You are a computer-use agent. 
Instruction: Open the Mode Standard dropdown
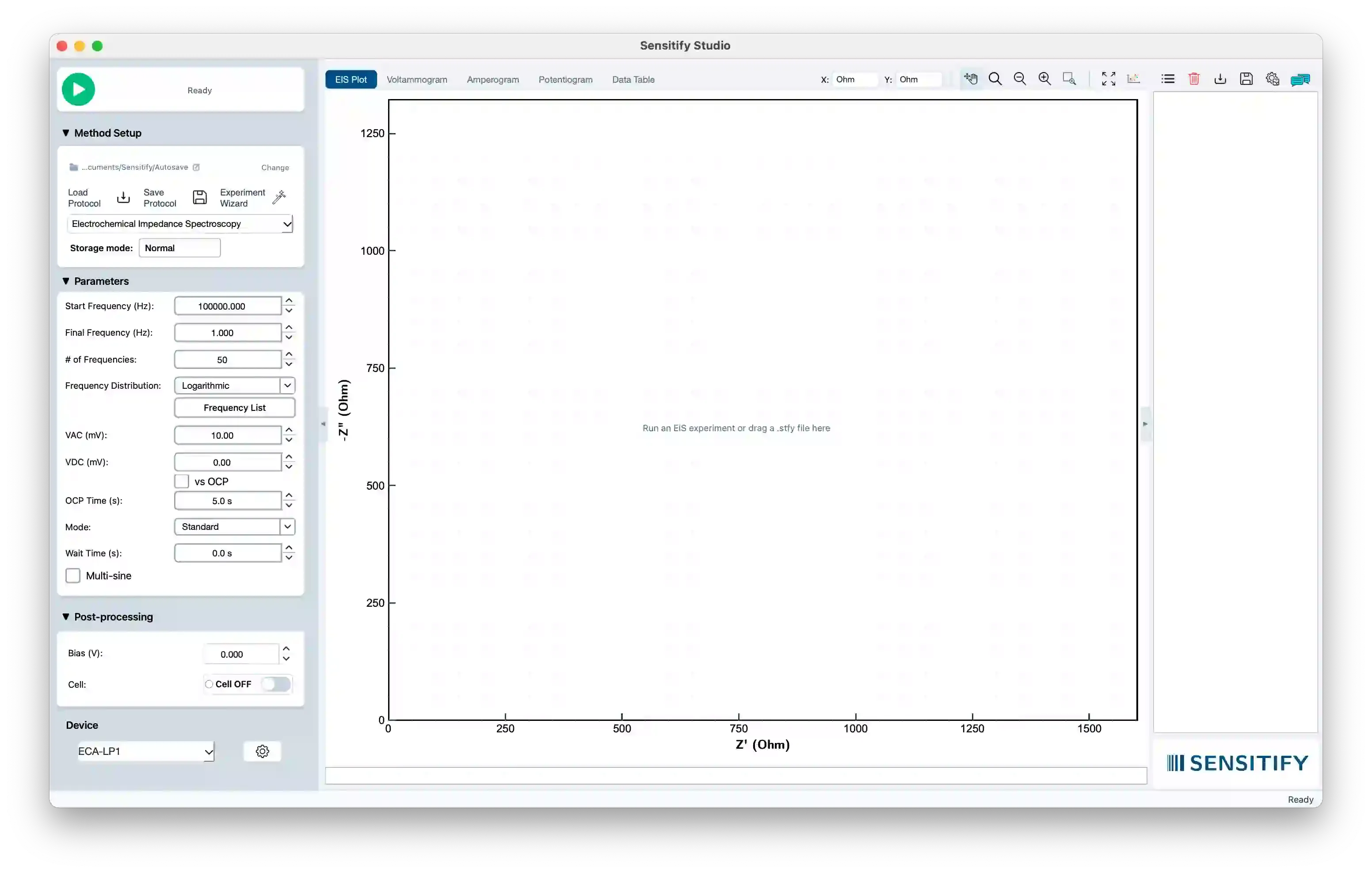[x=234, y=527]
